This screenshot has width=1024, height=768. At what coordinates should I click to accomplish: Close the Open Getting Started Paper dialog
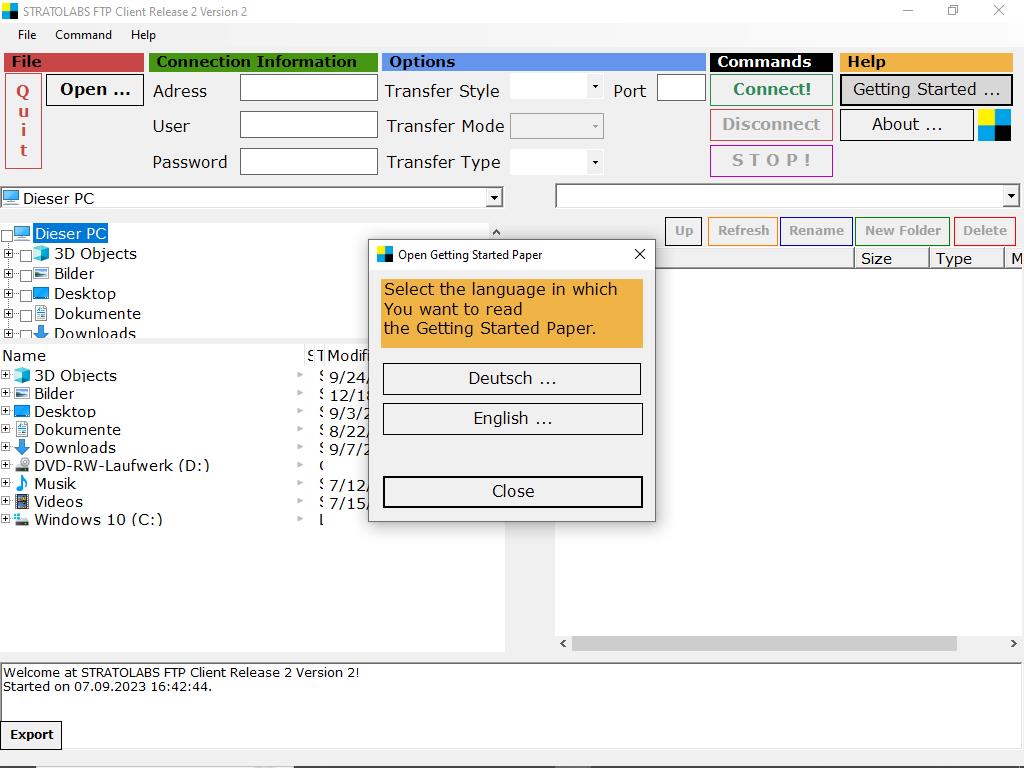coord(640,254)
